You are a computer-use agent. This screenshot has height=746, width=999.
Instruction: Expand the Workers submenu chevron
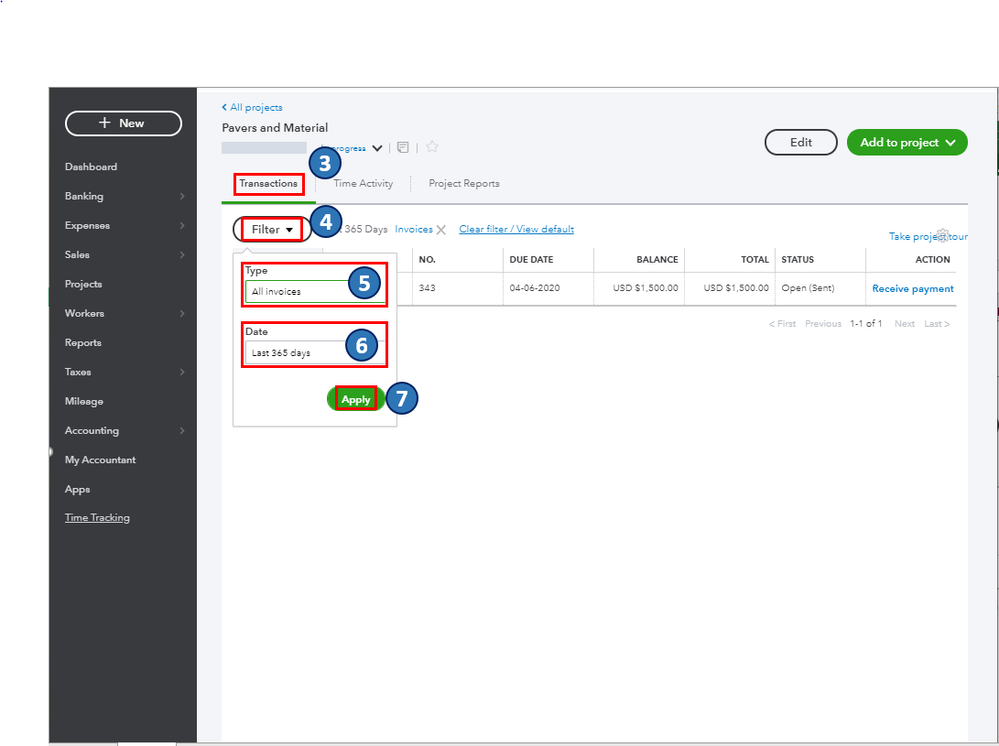(182, 313)
